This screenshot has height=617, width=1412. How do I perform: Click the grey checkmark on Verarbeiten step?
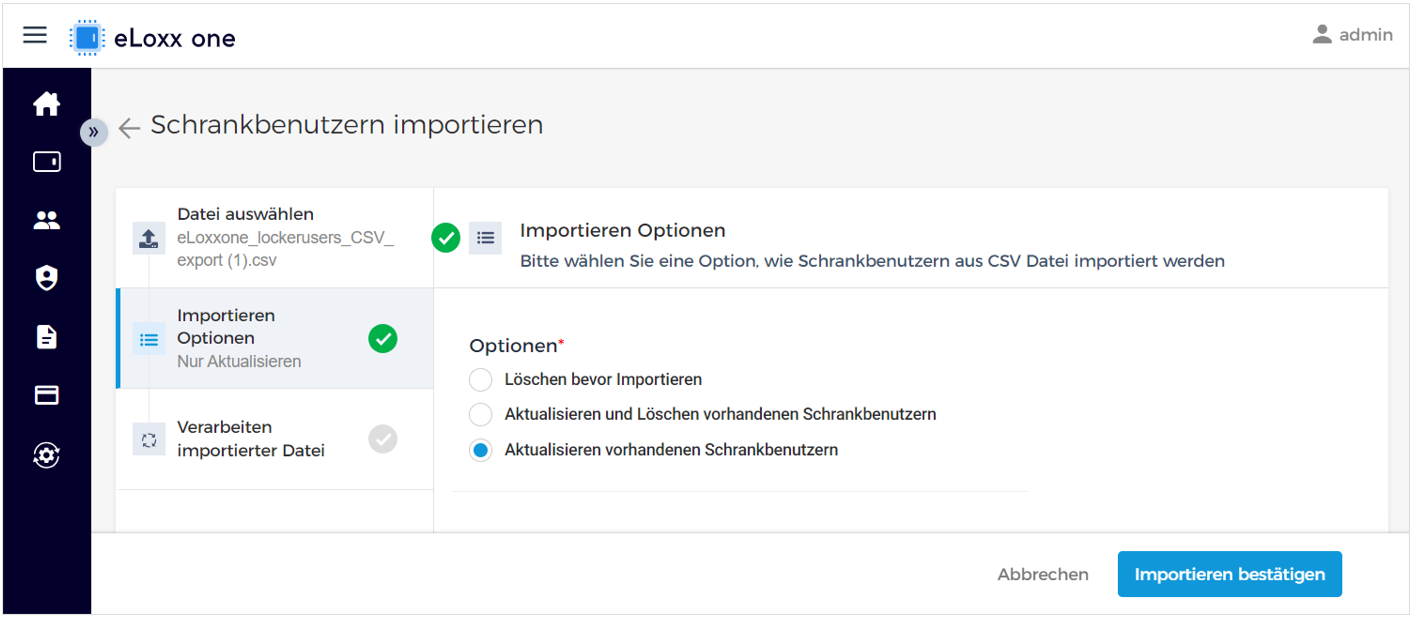[x=382, y=439]
